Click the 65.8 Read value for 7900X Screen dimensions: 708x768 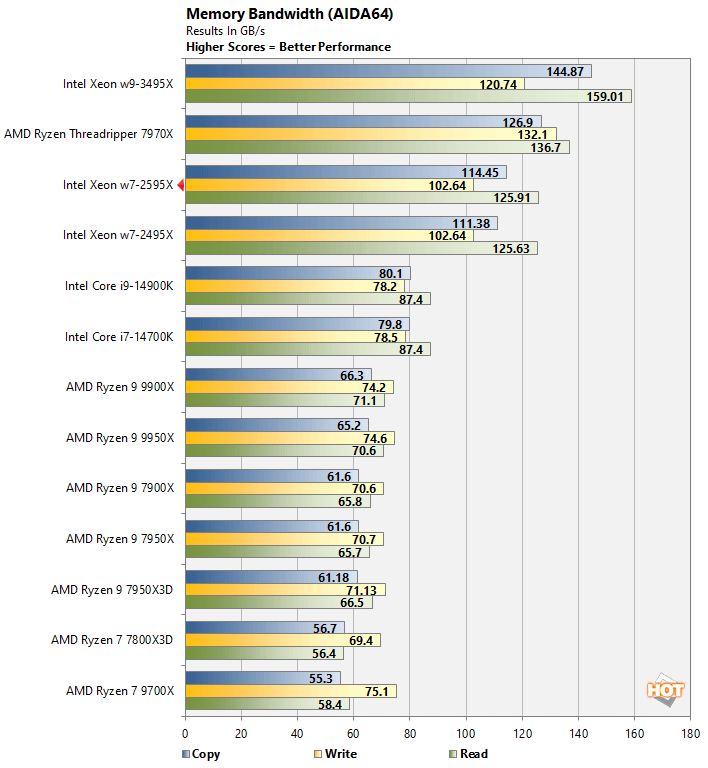(350, 502)
